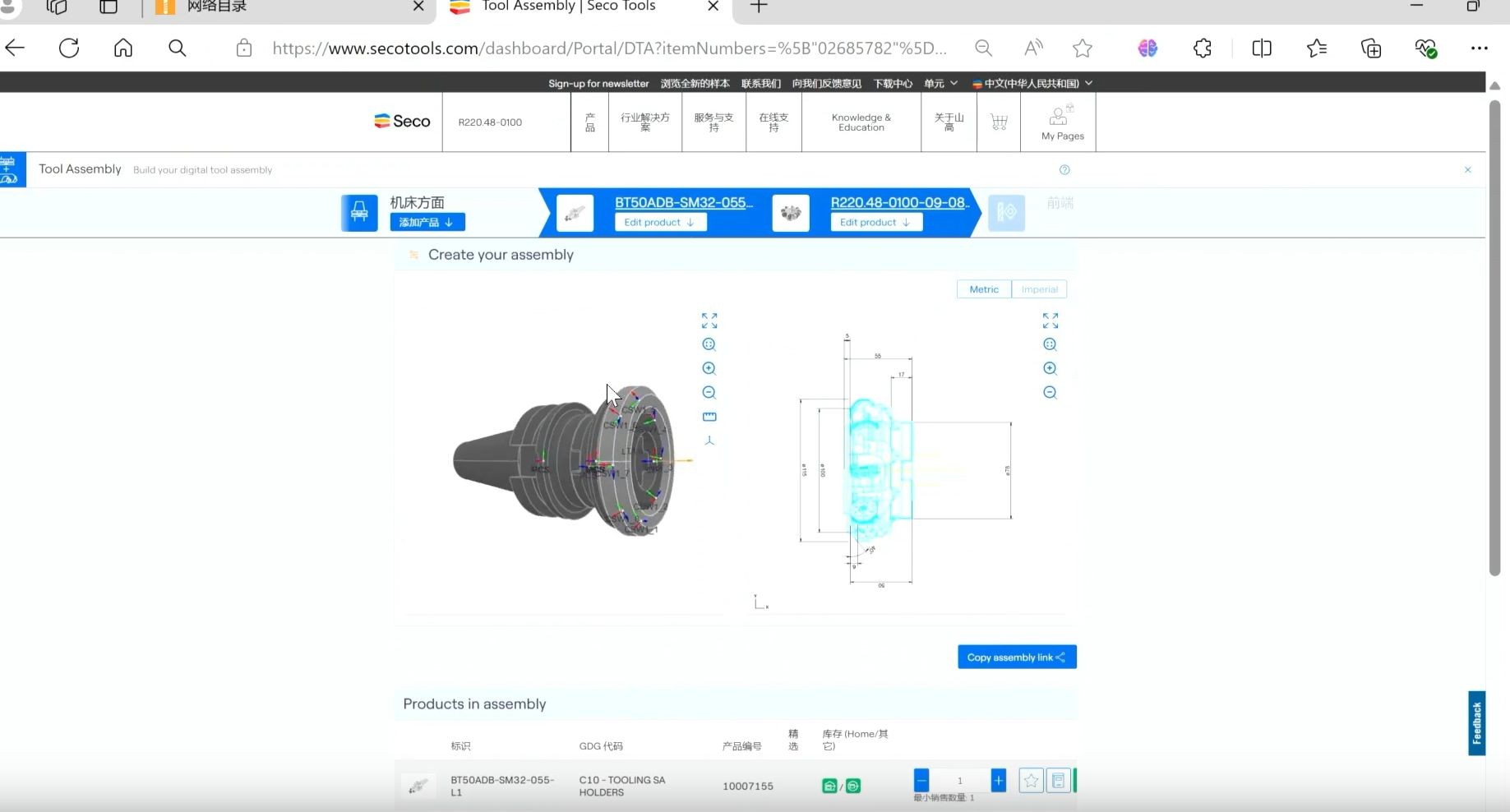Viewport: 1510px width, 812px height.
Task: Click 浏览全新的样本 link
Action: (x=695, y=83)
